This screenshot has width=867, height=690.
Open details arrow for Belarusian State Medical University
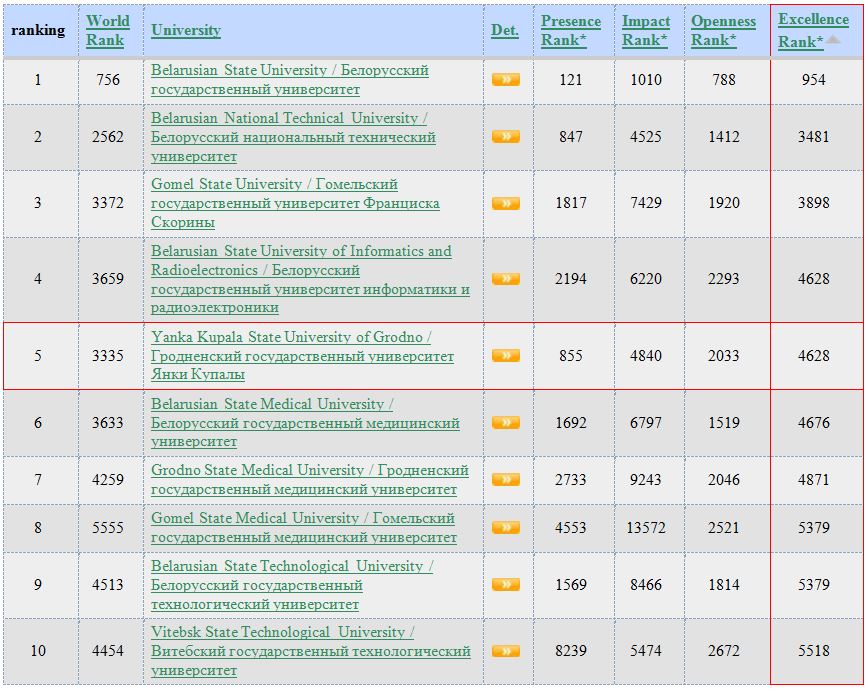coord(505,423)
